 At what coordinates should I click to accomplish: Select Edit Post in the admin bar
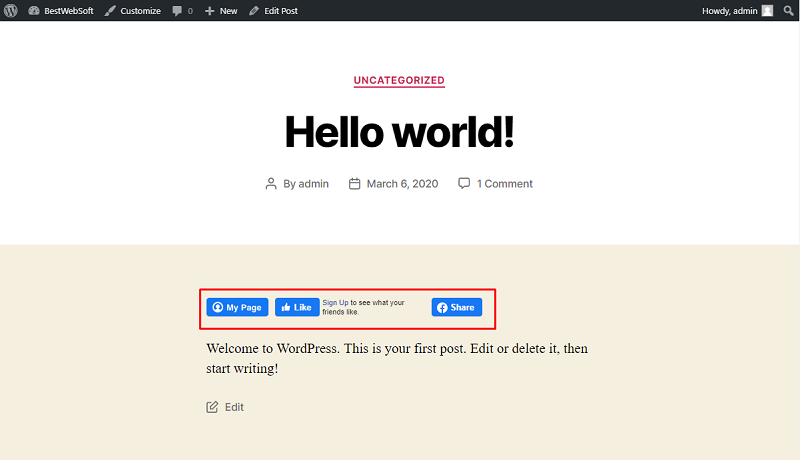click(273, 11)
